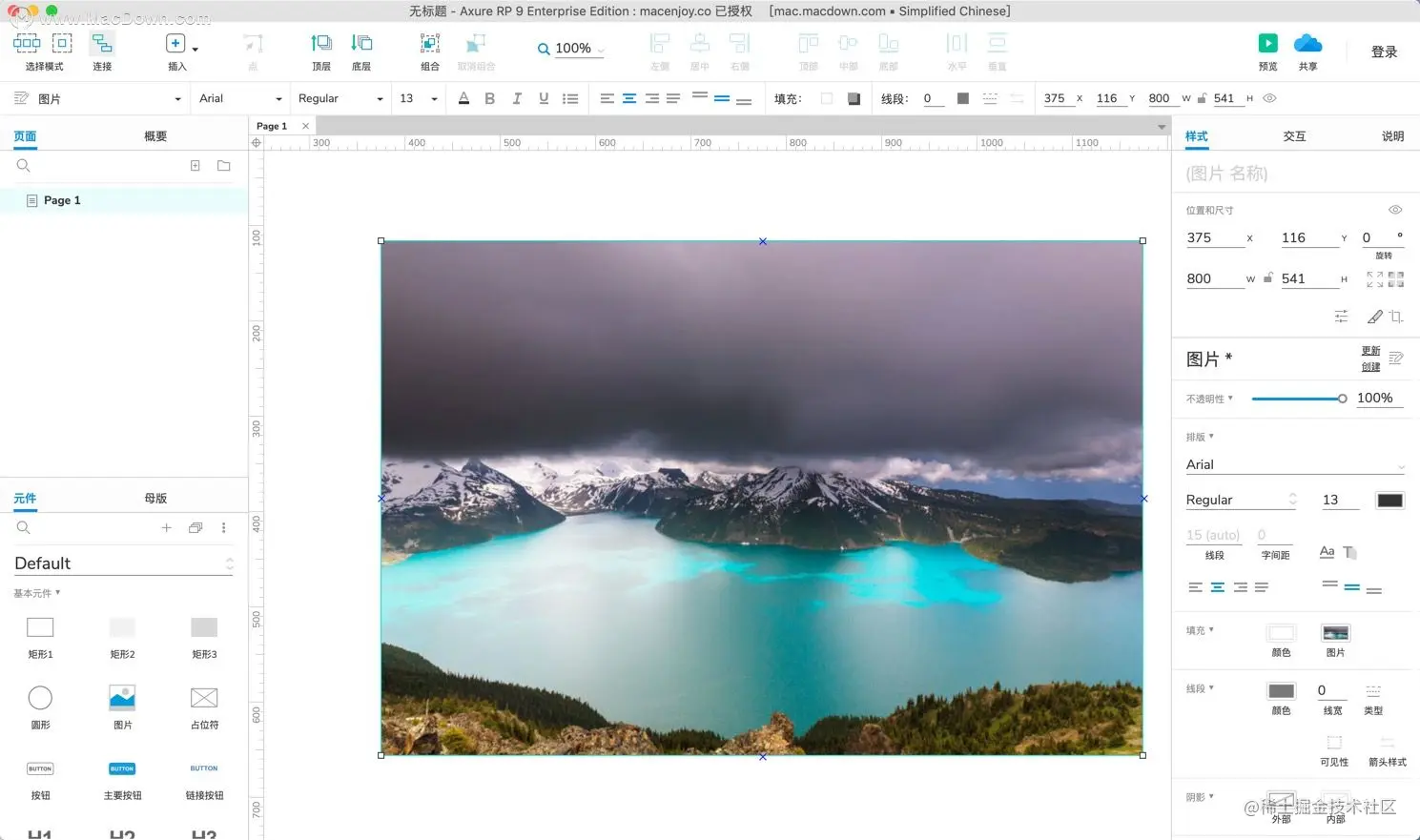1420x840 pixels.
Task: Open text color picker in format bar
Action: [x=463, y=98]
